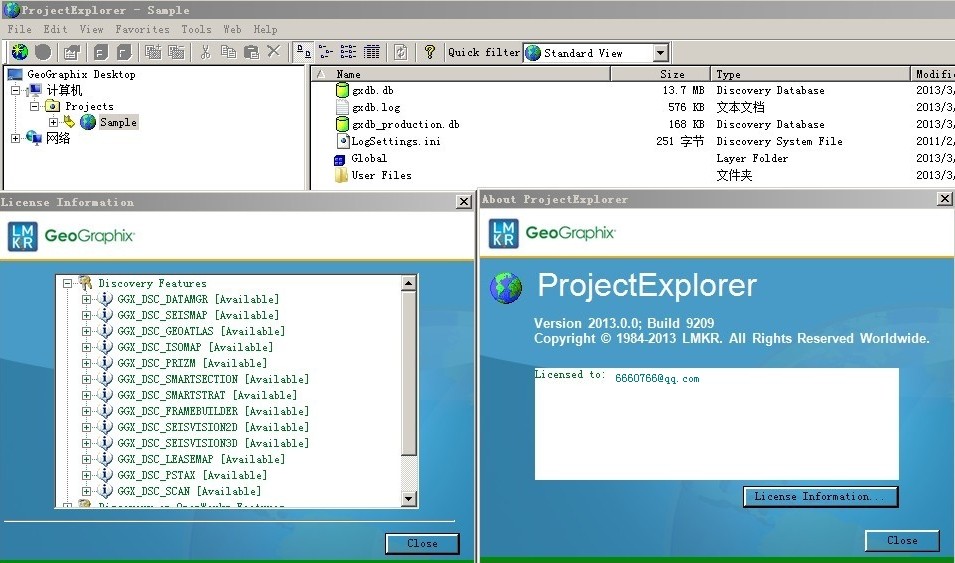Click GGX_DSC_DATAMGR info icon
Image resolution: width=955 pixels, height=563 pixels.
click(105, 299)
